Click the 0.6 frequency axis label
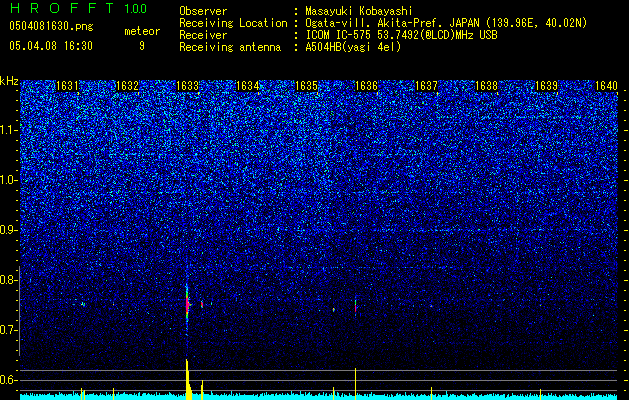The image size is (629, 400). click(9, 380)
